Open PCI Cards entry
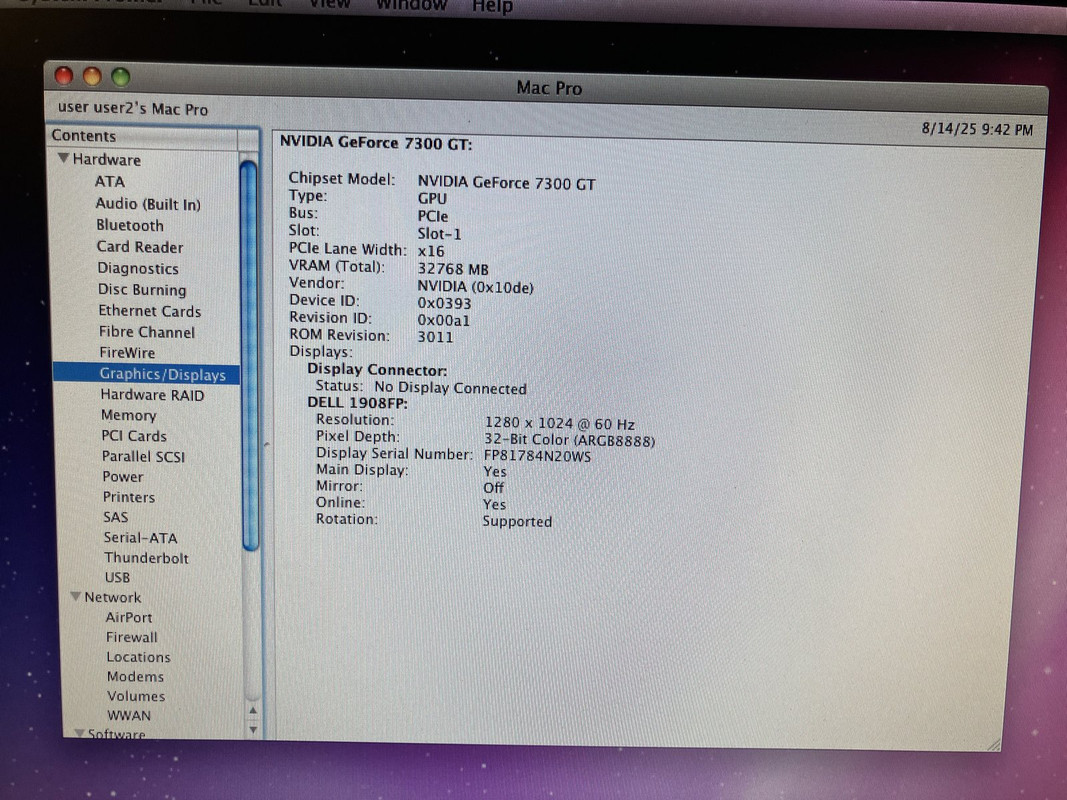The width and height of the screenshot is (1067, 800). point(133,435)
